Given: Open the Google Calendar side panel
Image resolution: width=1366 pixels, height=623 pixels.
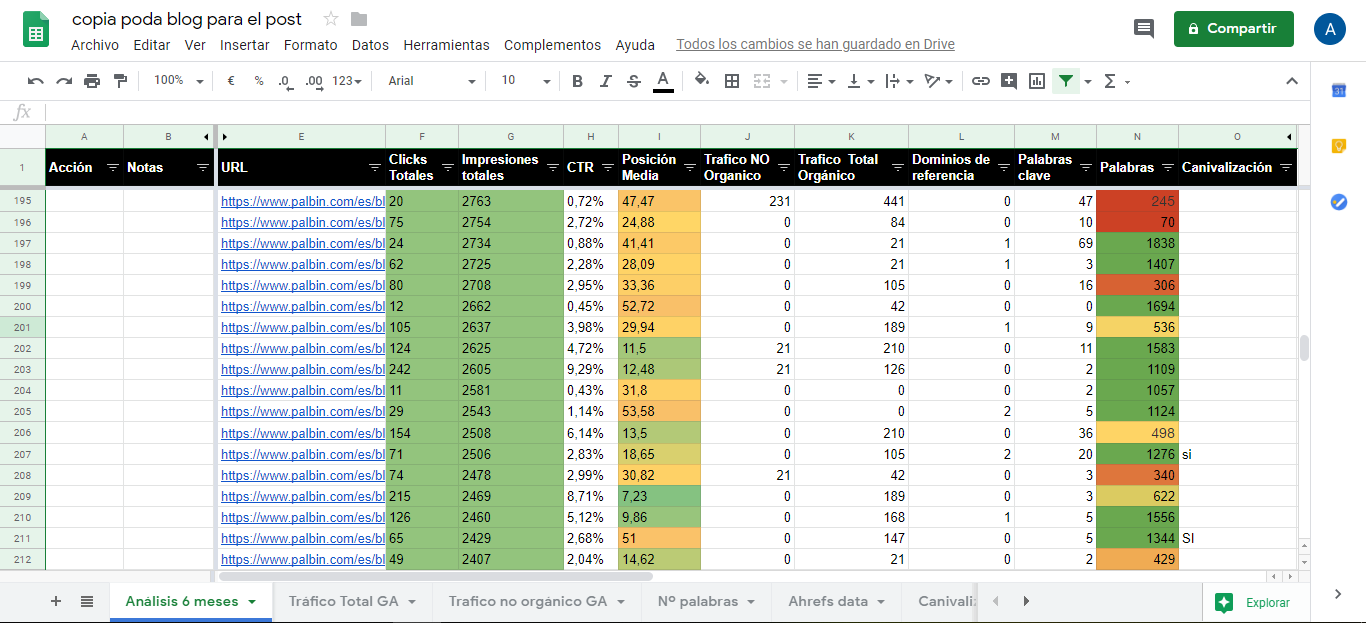Looking at the screenshot, I should click(x=1339, y=91).
